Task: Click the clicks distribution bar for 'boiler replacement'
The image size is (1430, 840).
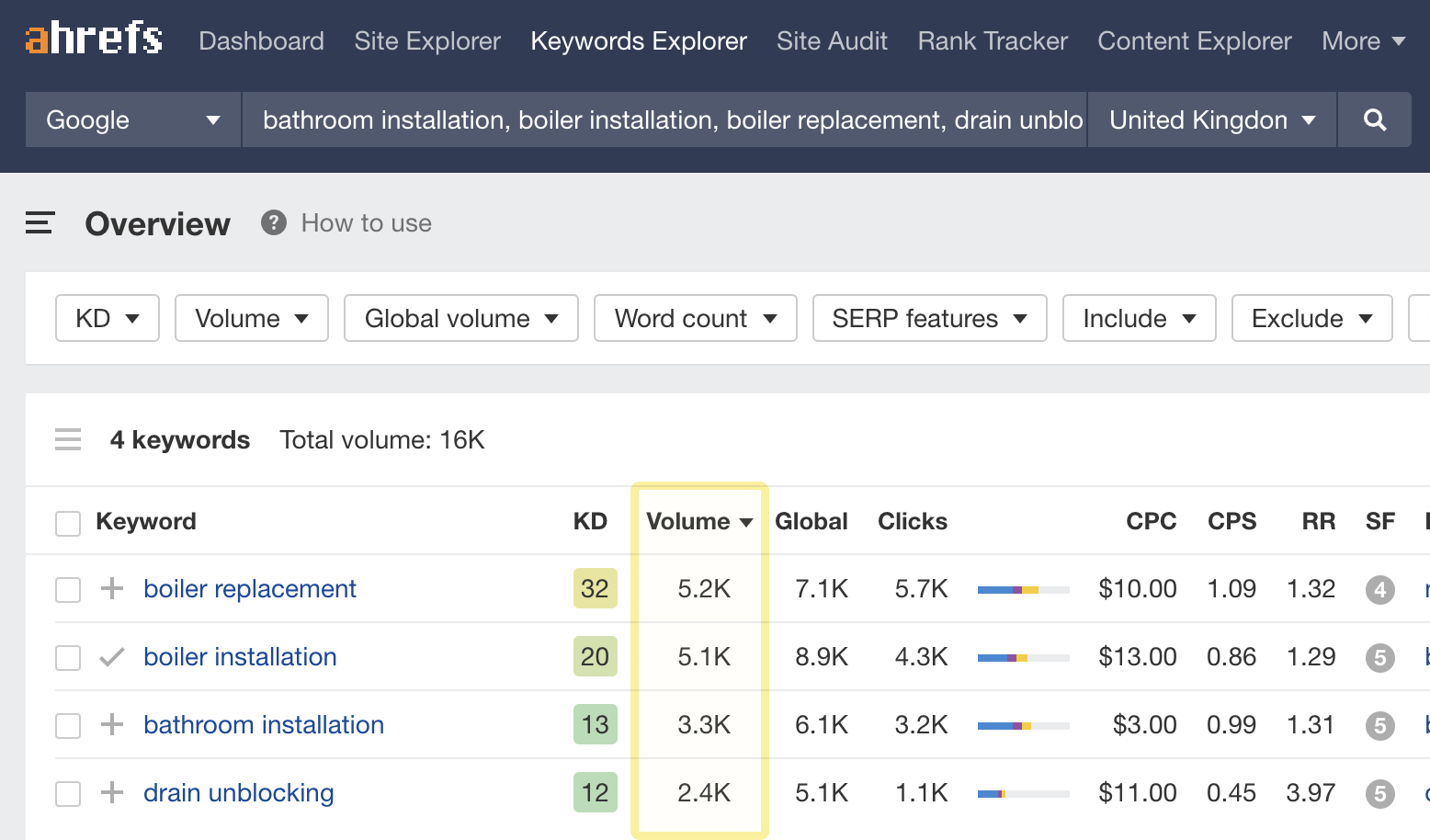Action: pos(1023,589)
